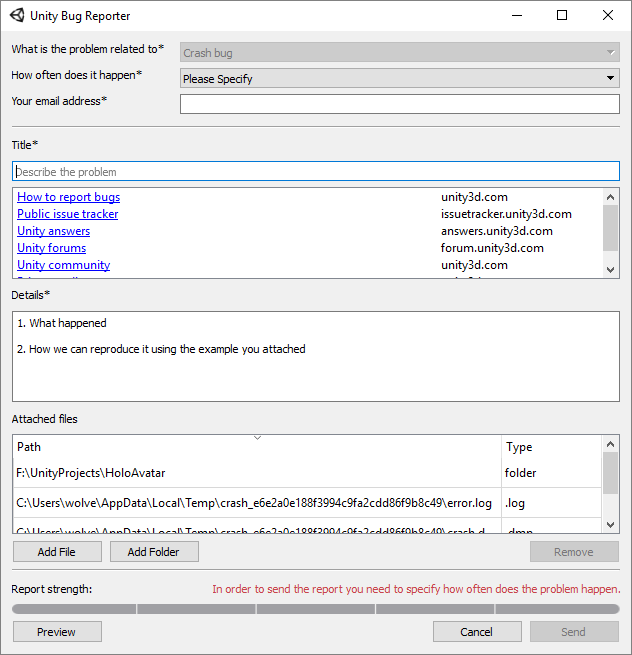This screenshot has width=632, height=655.
Task: Open the 'How often does it happen' dropdown
Action: pyautogui.click(x=399, y=78)
